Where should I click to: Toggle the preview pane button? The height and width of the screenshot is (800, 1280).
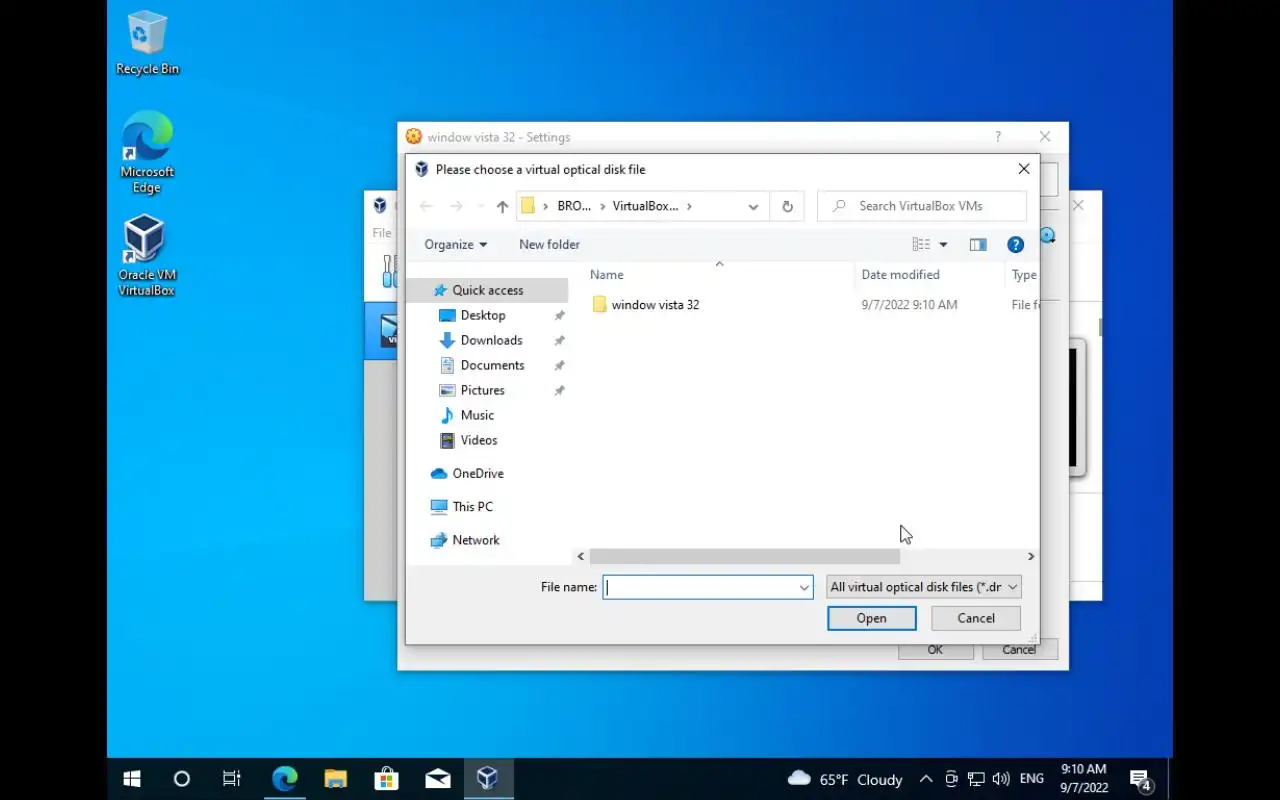pyautogui.click(x=978, y=244)
